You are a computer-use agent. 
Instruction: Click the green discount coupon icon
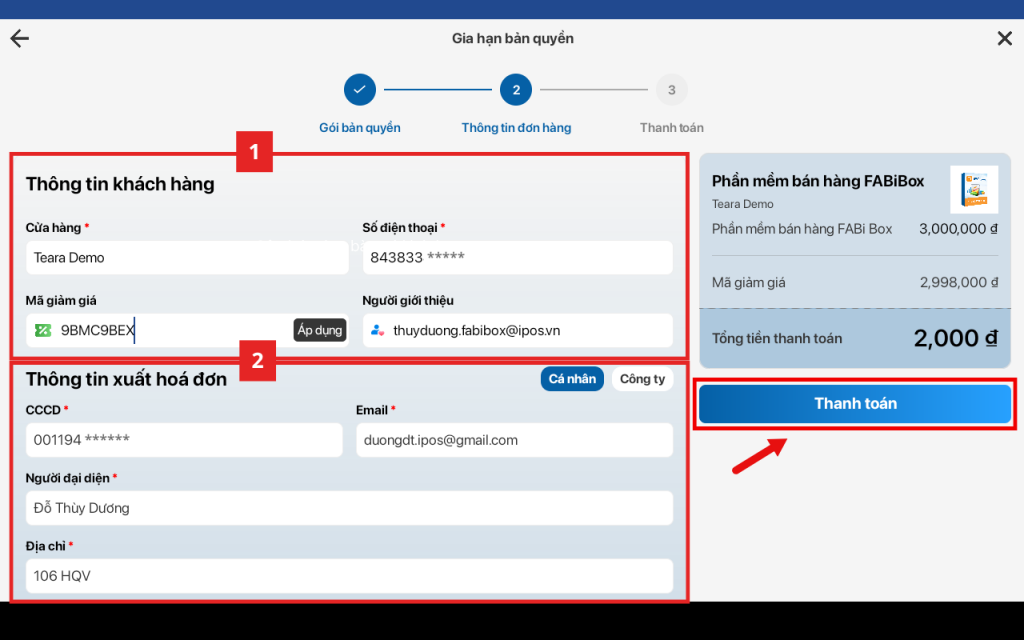coord(43,330)
